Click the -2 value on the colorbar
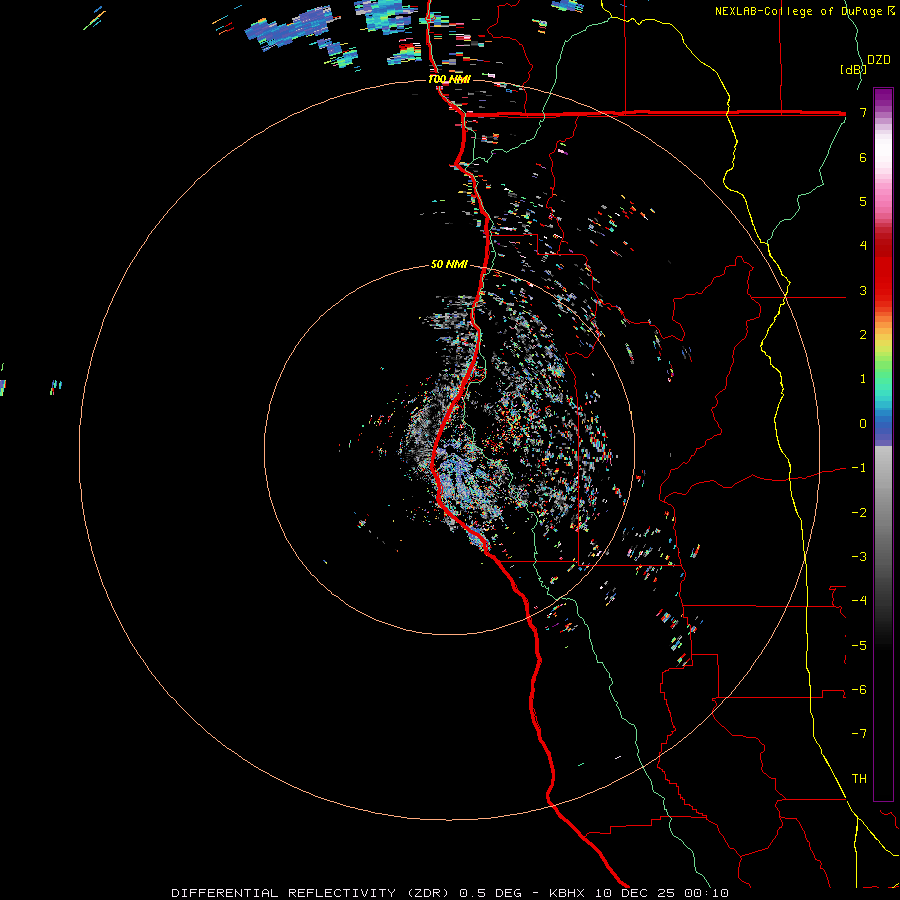Image resolution: width=900 pixels, height=900 pixels. tap(859, 513)
